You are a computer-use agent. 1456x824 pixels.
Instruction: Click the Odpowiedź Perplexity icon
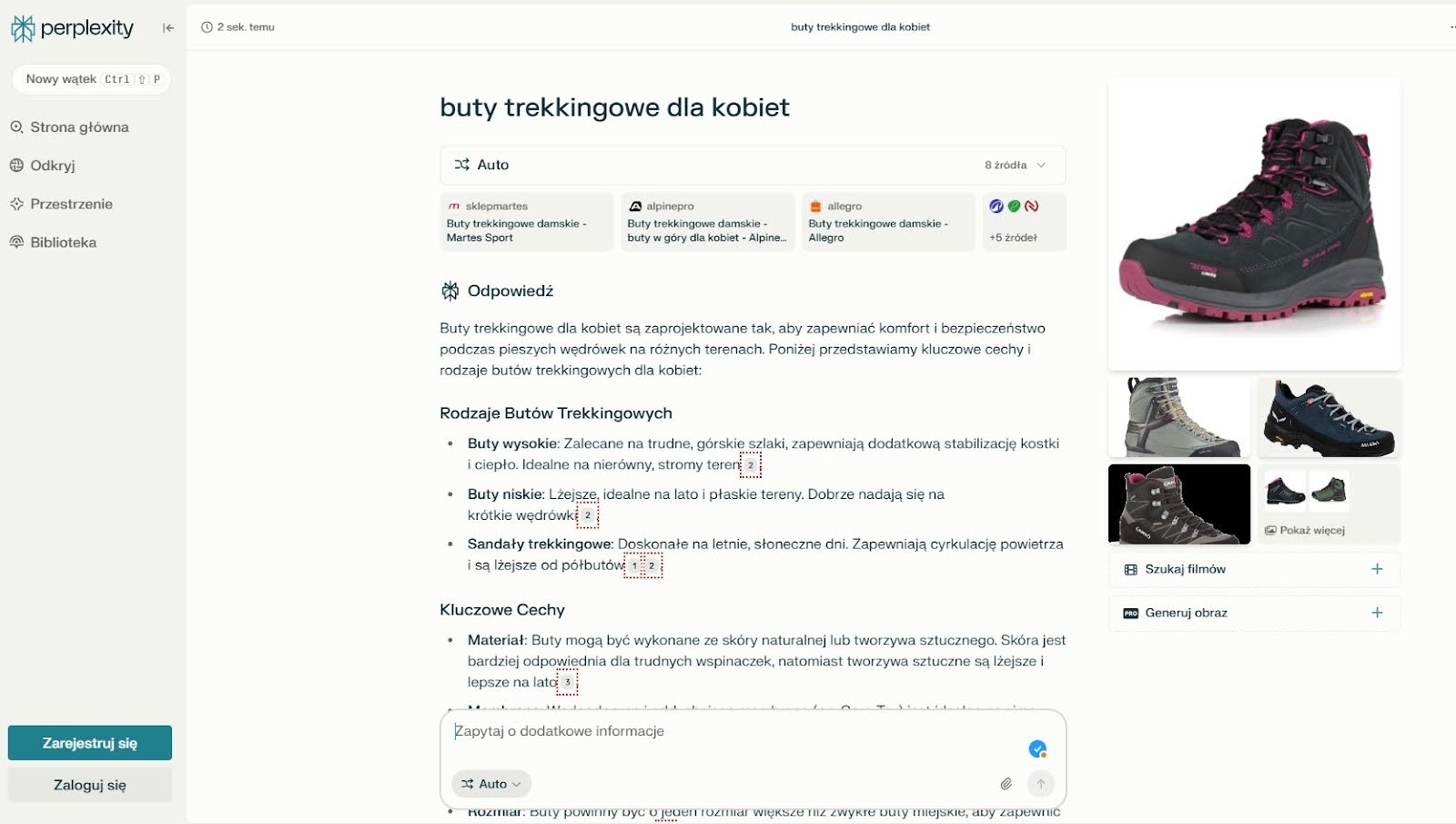pos(450,291)
